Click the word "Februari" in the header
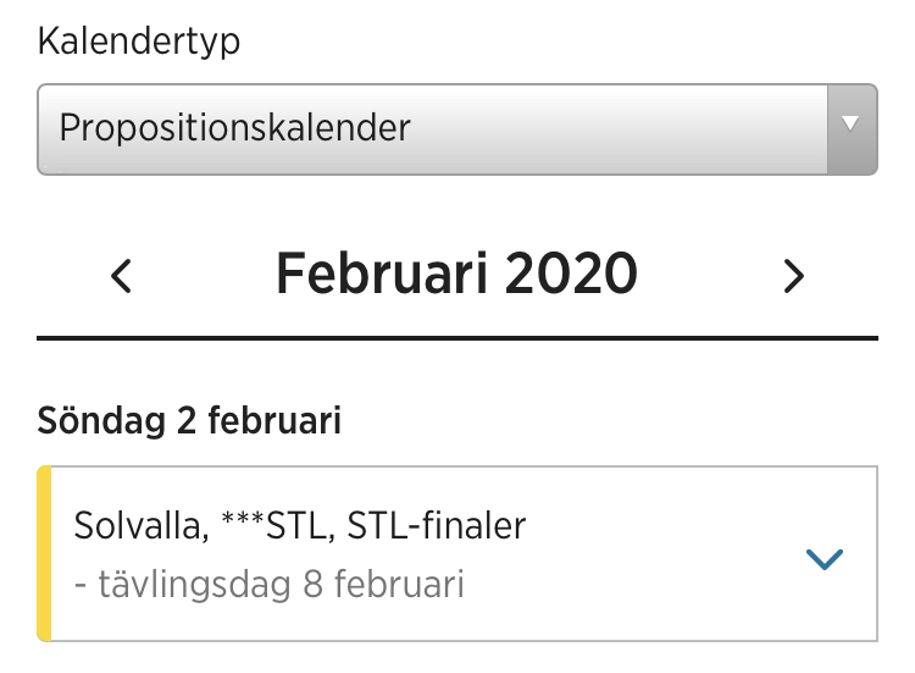This screenshot has width=915, height=673. pos(382,274)
